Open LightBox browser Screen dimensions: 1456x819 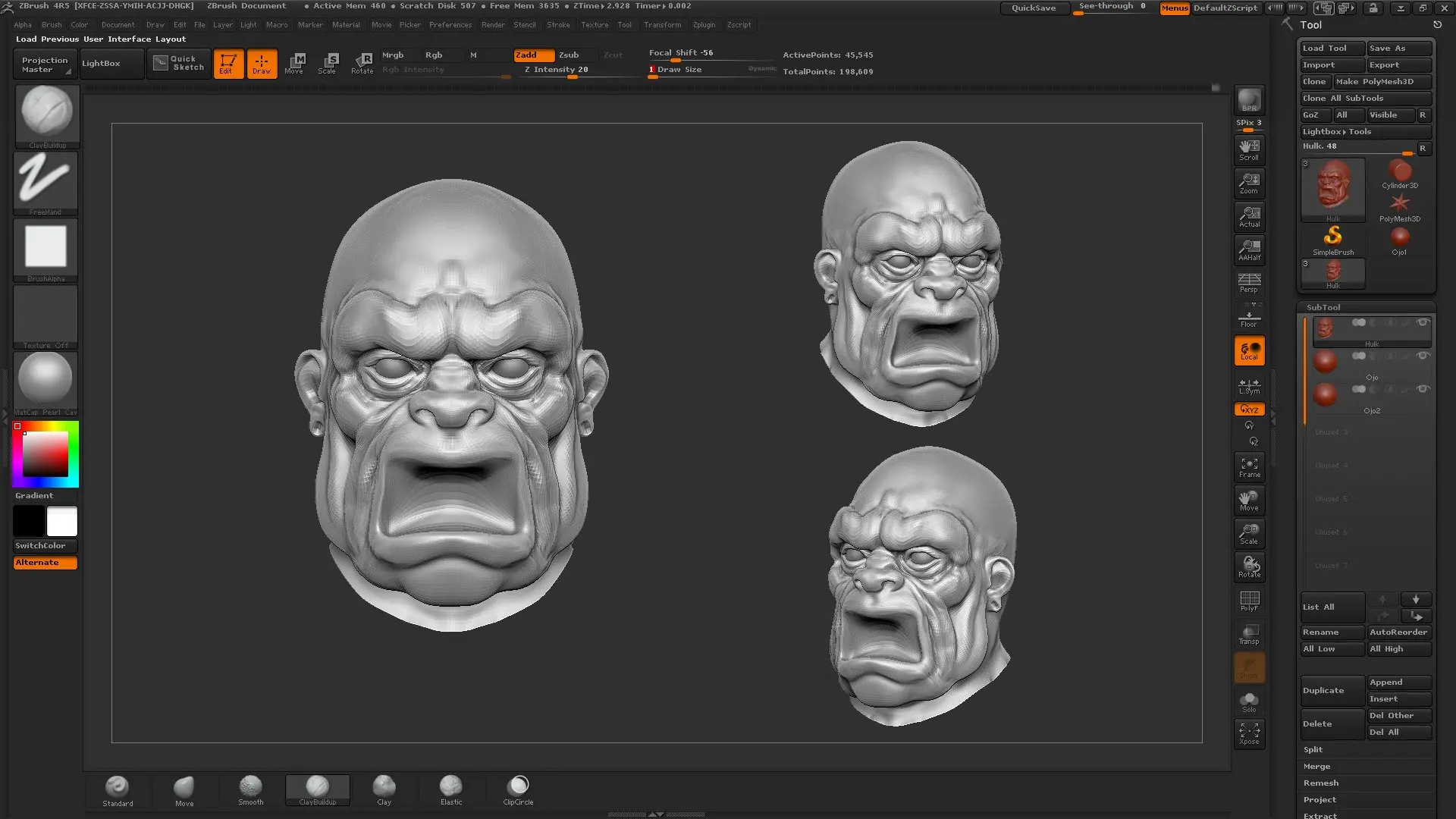click(x=111, y=64)
